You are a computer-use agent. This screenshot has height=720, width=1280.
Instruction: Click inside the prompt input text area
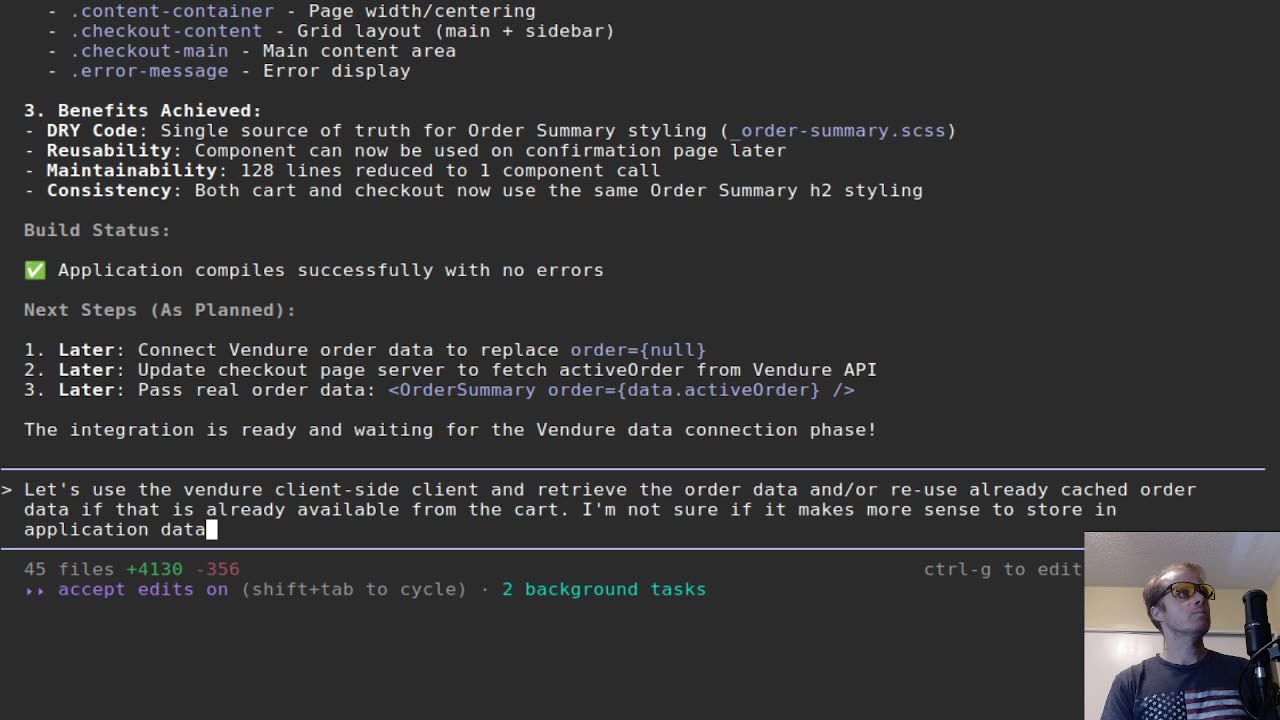pos(600,509)
